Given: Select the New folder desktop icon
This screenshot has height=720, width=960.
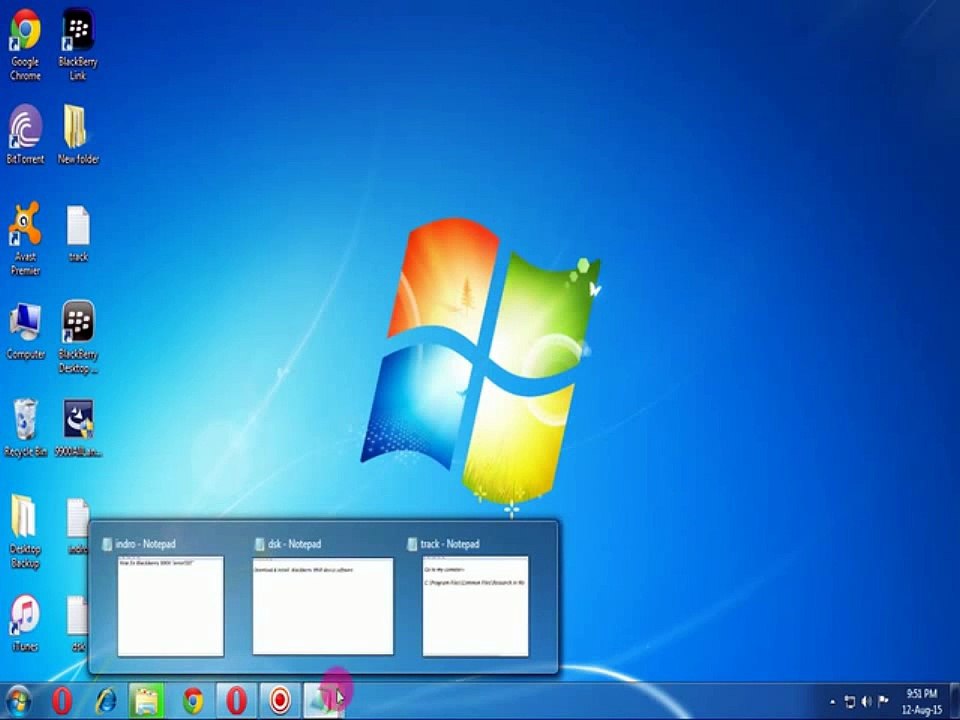Looking at the screenshot, I should pyautogui.click(x=78, y=135).
